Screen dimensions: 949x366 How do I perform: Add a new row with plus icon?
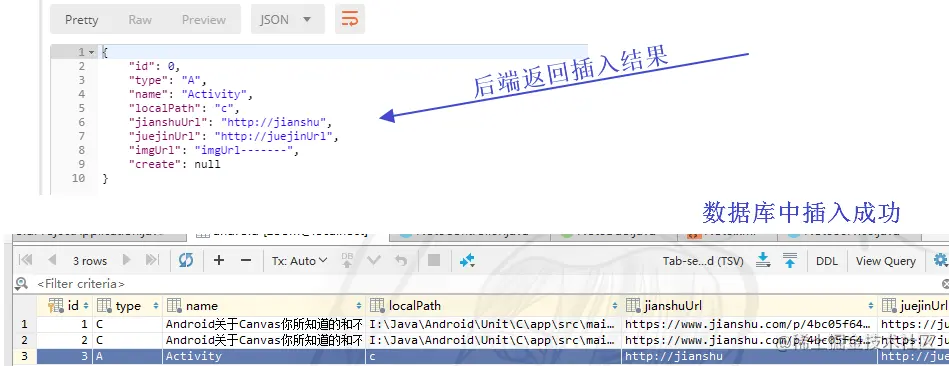(219, 260)
